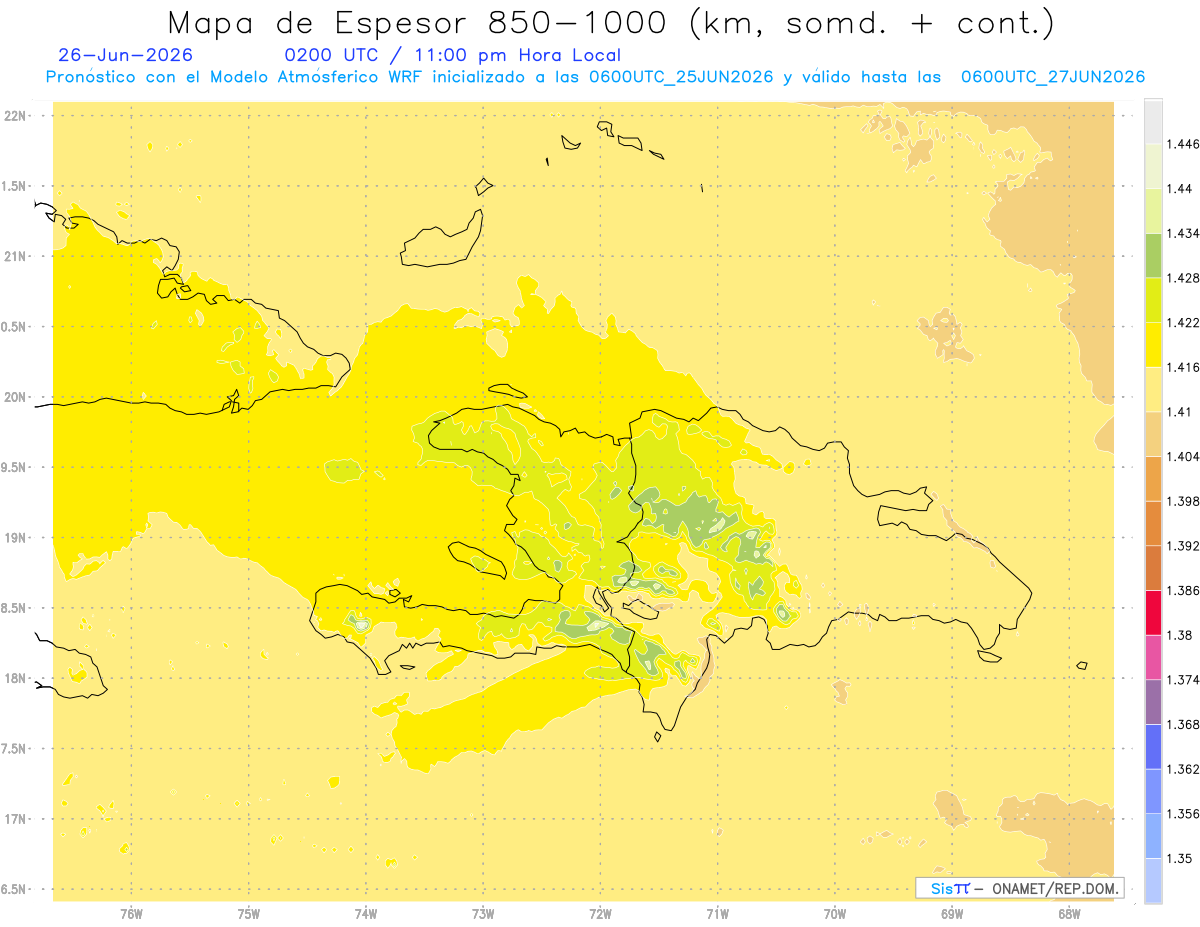Click the legend value 1.416

pyautogui.click(x=1183, y=368)
